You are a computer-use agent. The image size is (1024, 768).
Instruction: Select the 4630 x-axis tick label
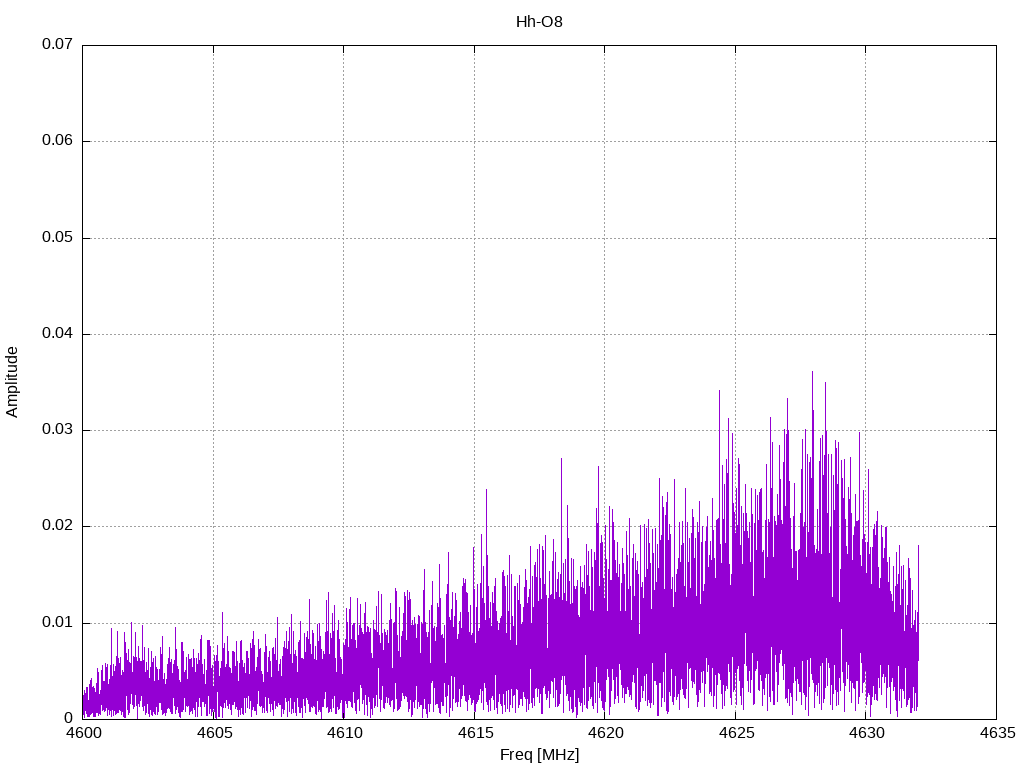pyautogui.click(x=866, y=734)
